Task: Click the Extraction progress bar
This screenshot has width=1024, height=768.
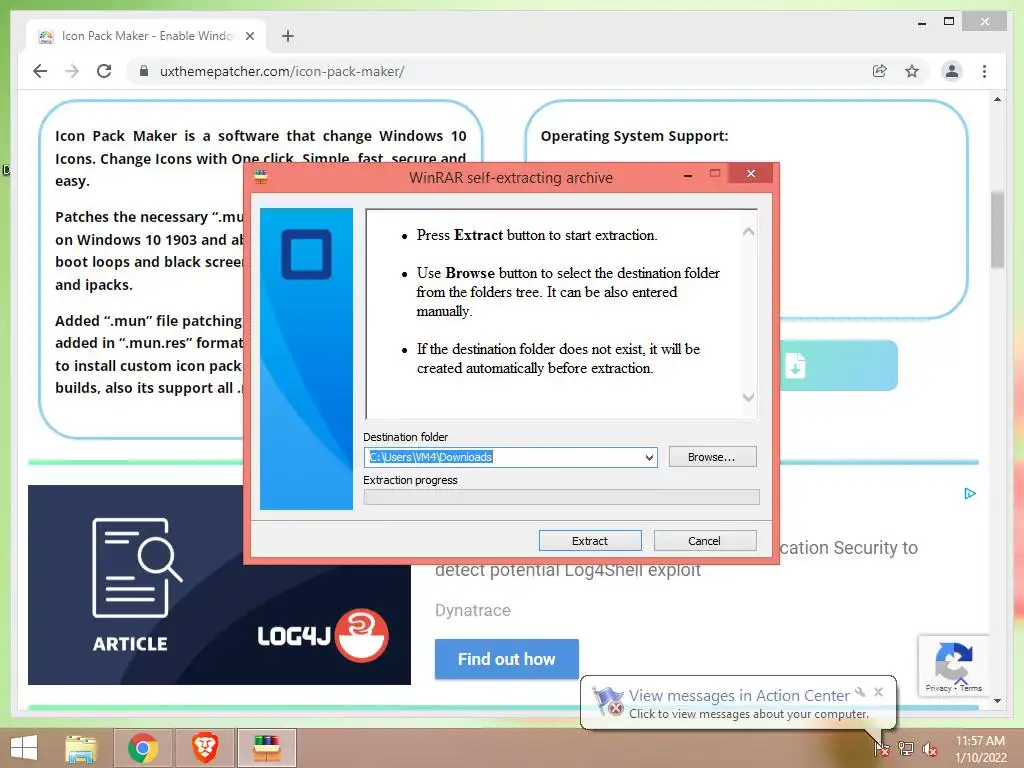Action: coord(562,497)
